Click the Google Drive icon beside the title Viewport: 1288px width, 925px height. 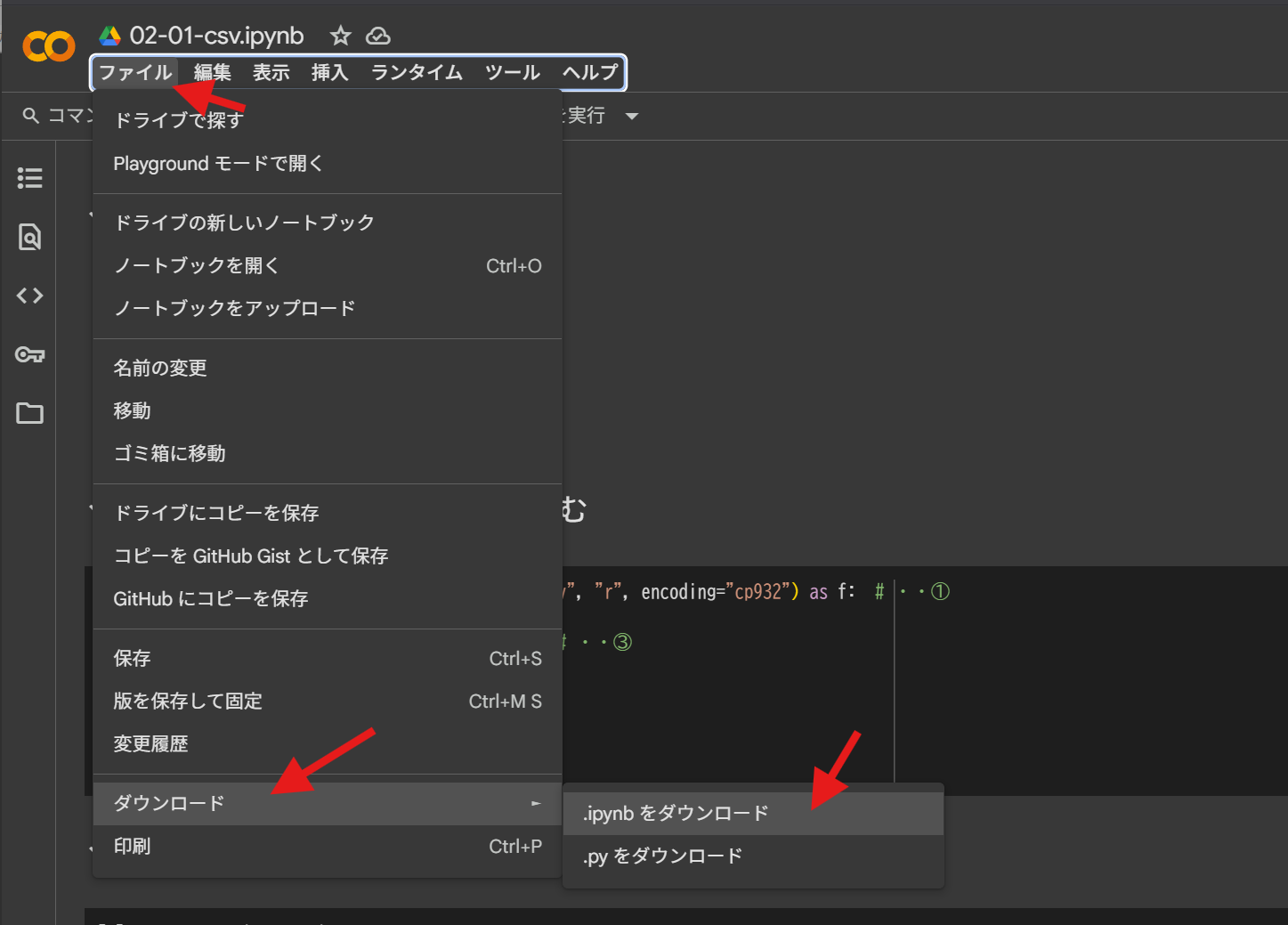[x=109, y=36]
